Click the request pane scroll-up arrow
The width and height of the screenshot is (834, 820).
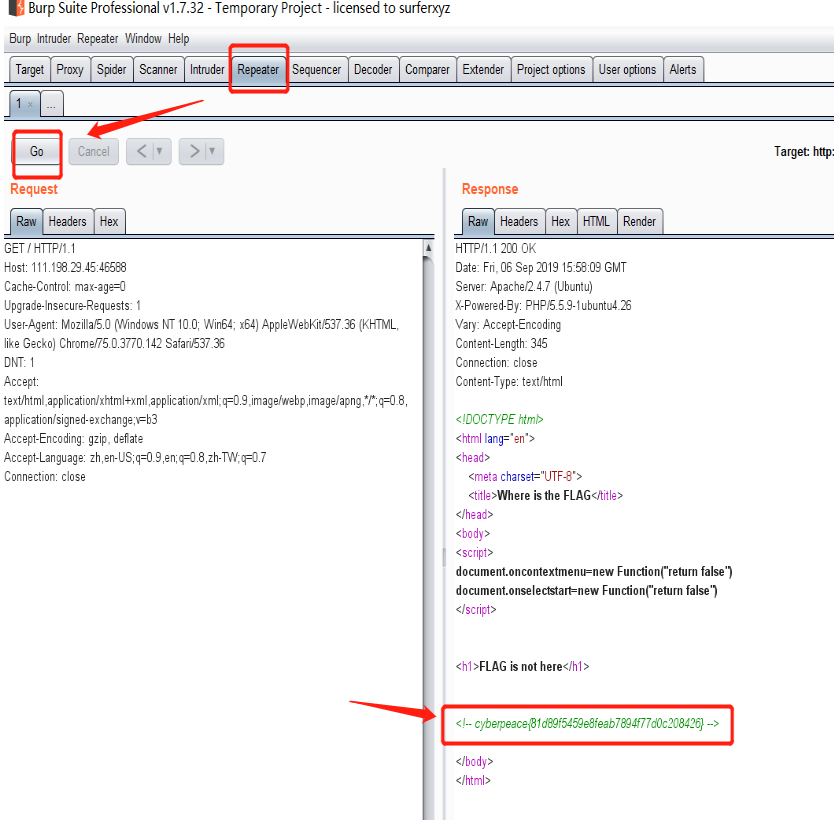pos(428,248)
